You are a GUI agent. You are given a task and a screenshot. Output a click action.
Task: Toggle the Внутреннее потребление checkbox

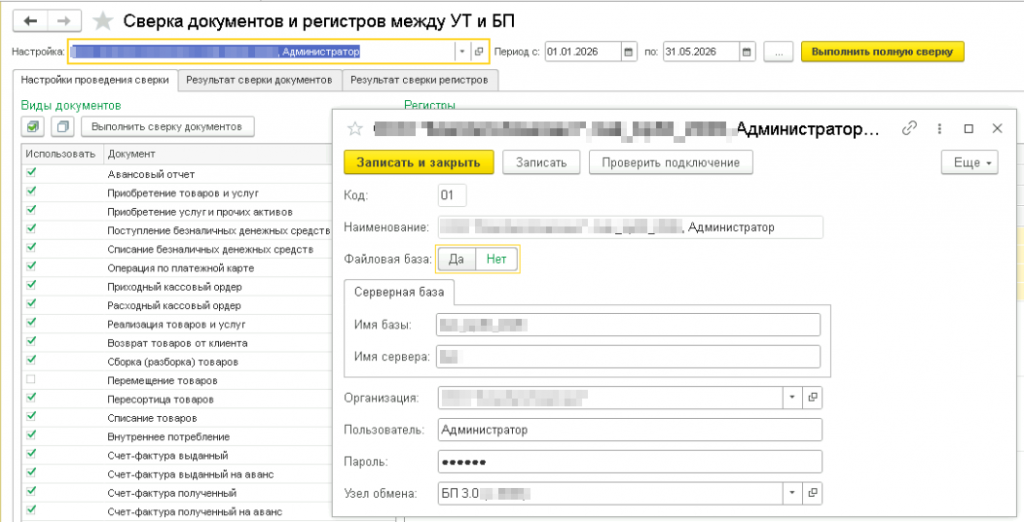[31, 435]
